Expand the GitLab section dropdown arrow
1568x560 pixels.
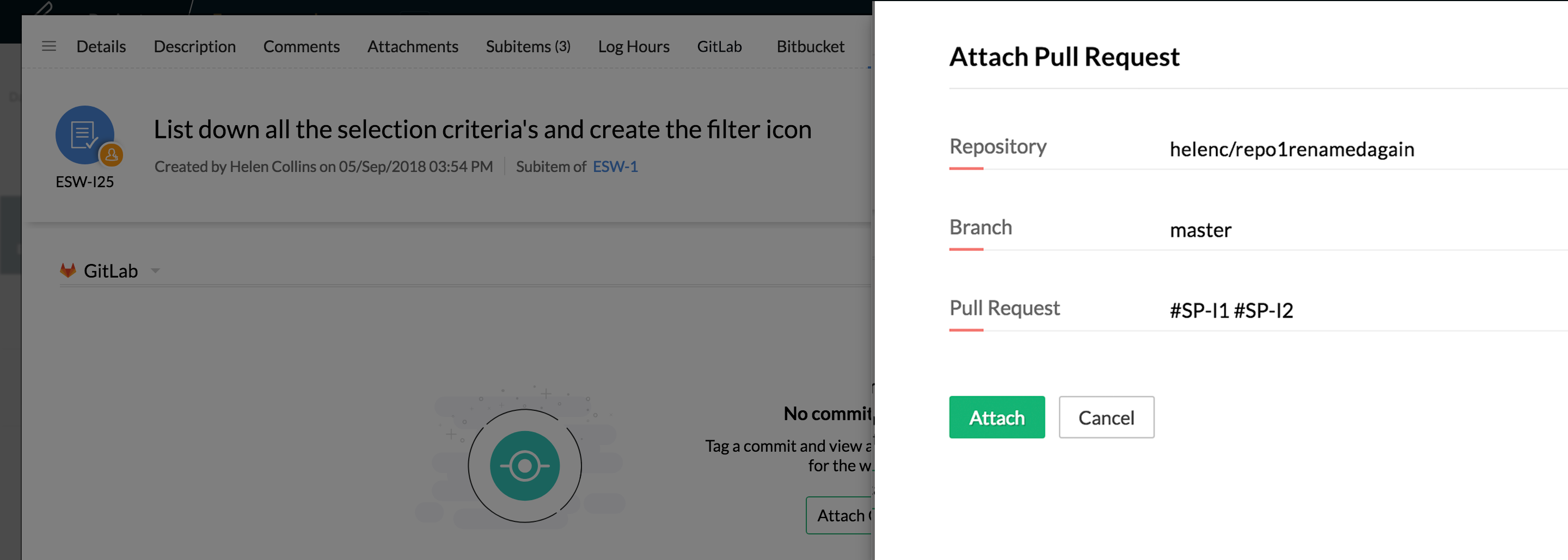click(x=155, y=271)
